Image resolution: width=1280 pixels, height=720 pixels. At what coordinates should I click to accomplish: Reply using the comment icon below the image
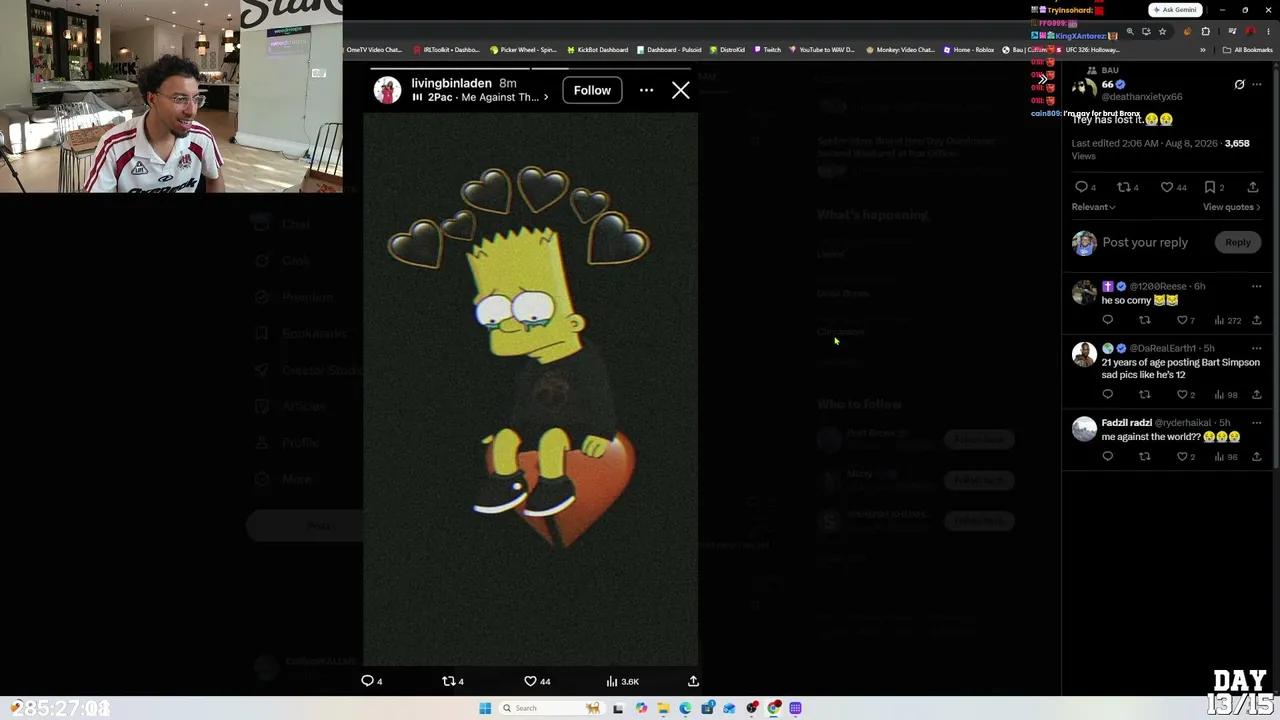tap(368, 681)
